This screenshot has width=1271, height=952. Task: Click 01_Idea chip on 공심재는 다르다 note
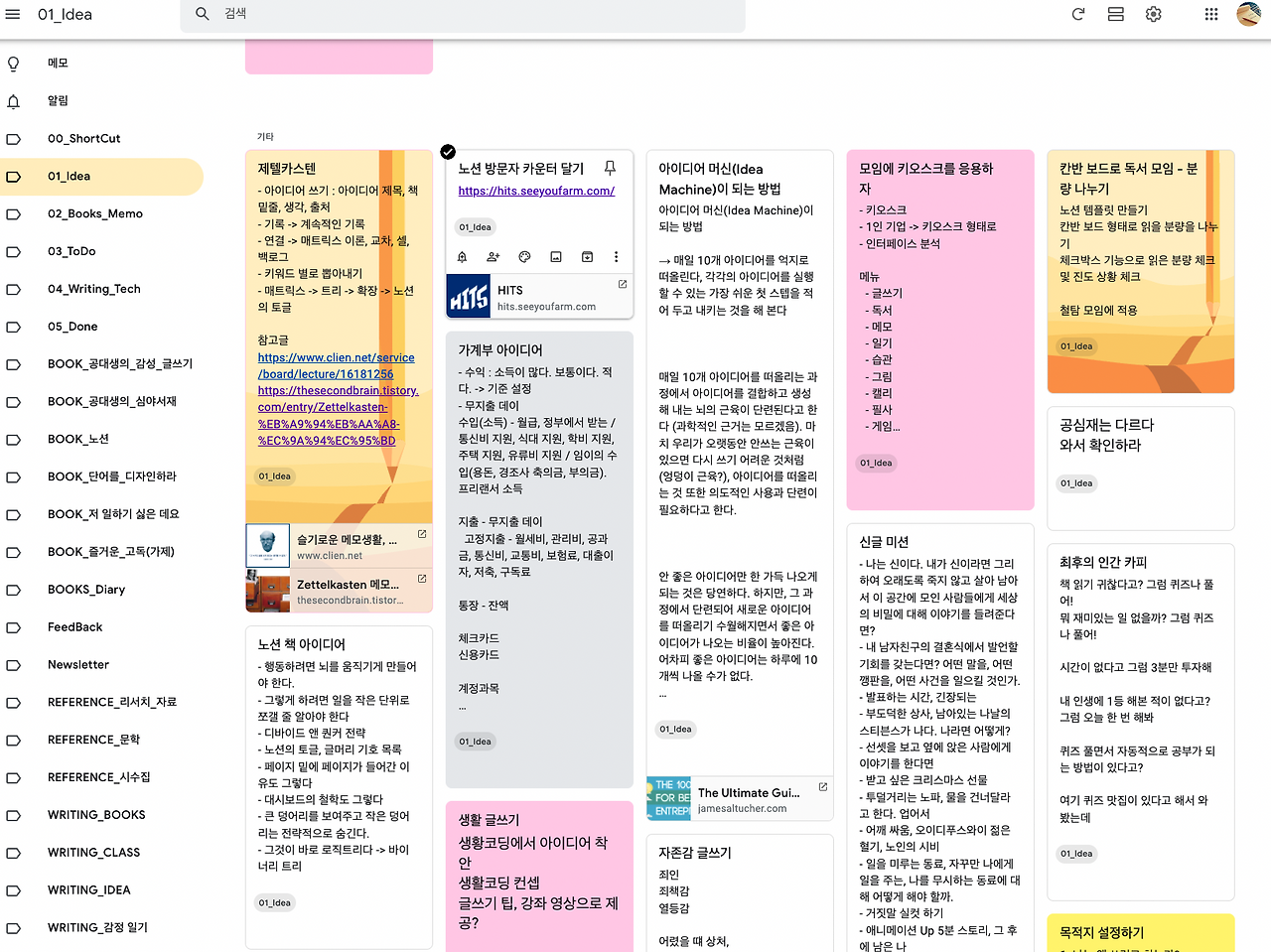(1077, 483)
